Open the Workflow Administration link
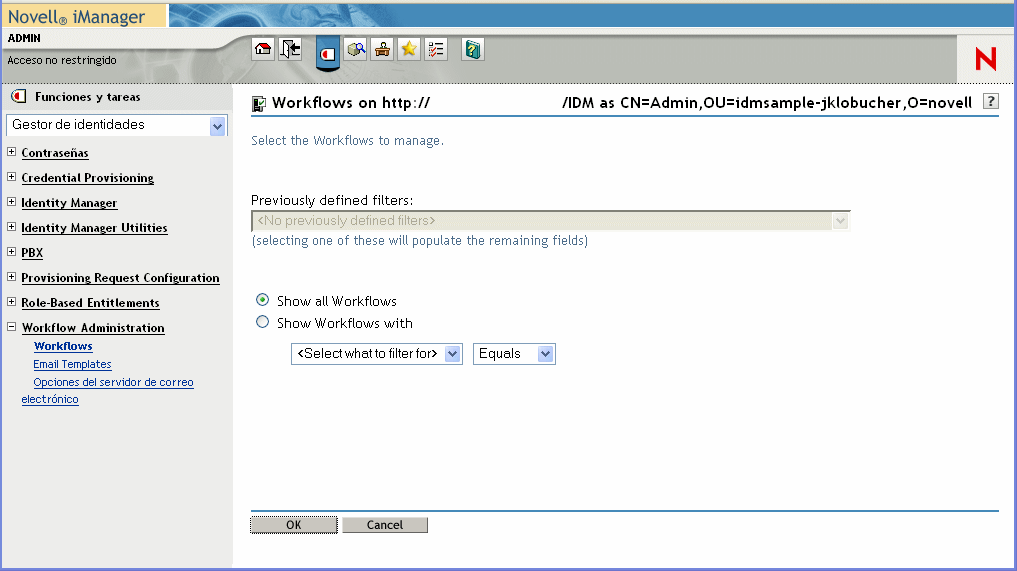The width and height of the screenshot is (1017, 571). tap(93, 328)
